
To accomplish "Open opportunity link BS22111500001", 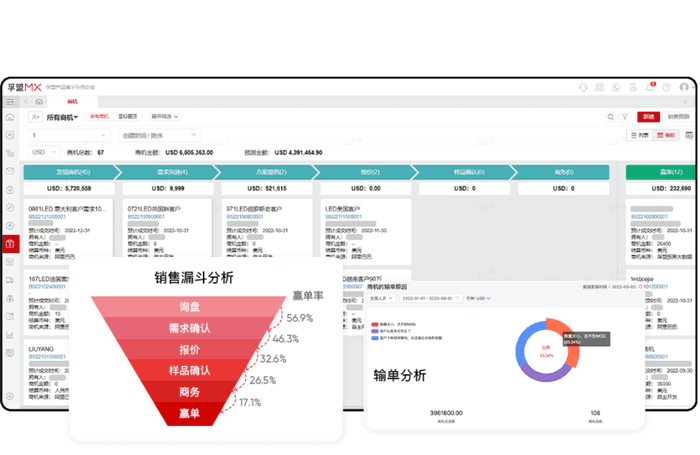I will click(343, 217).
